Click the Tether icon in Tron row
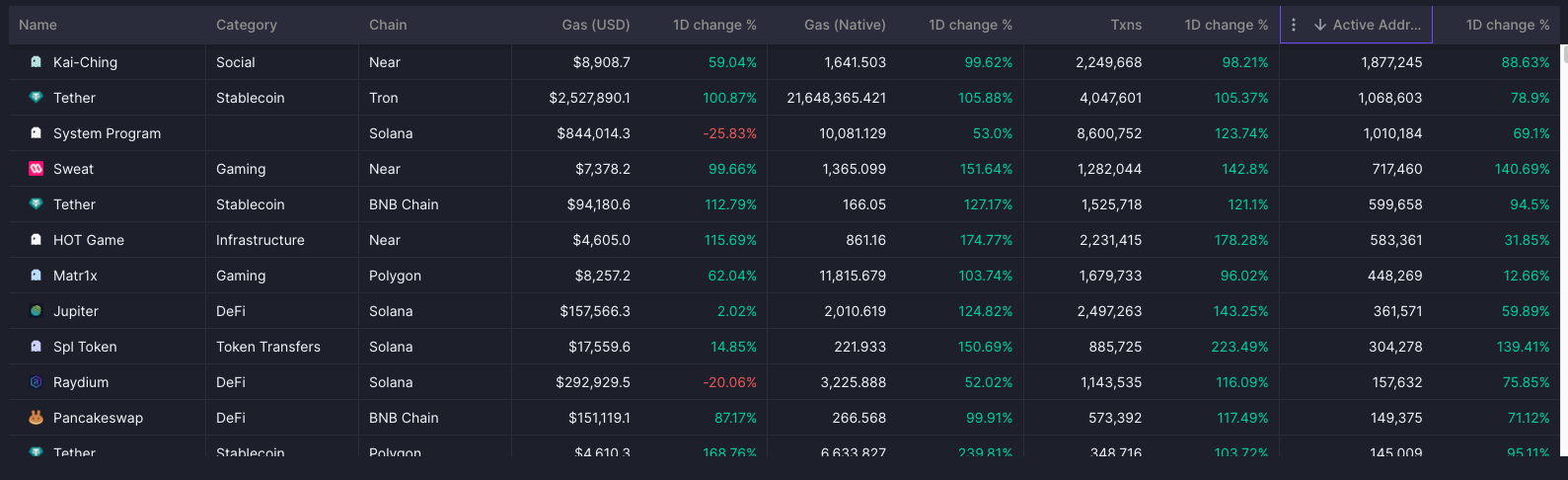1568x480 pixels. [x=37, y=98]
